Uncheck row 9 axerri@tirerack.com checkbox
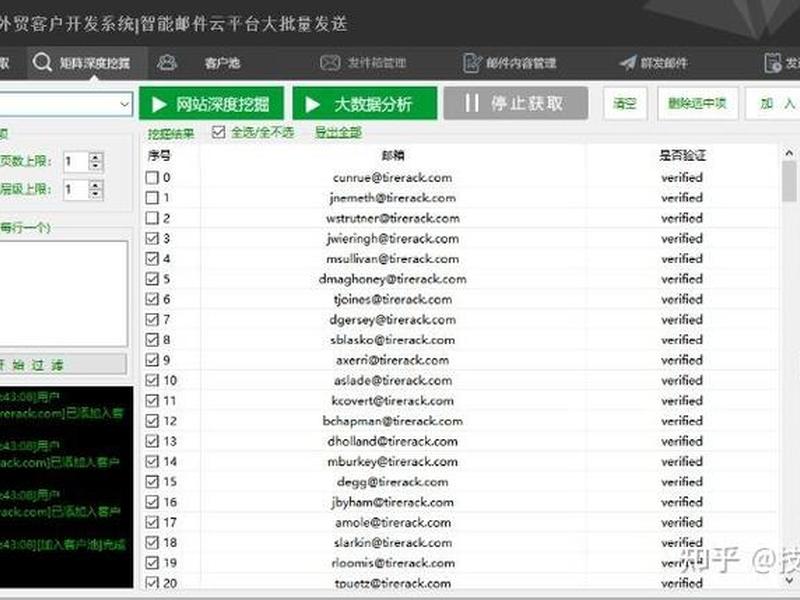 click(152, 360)
